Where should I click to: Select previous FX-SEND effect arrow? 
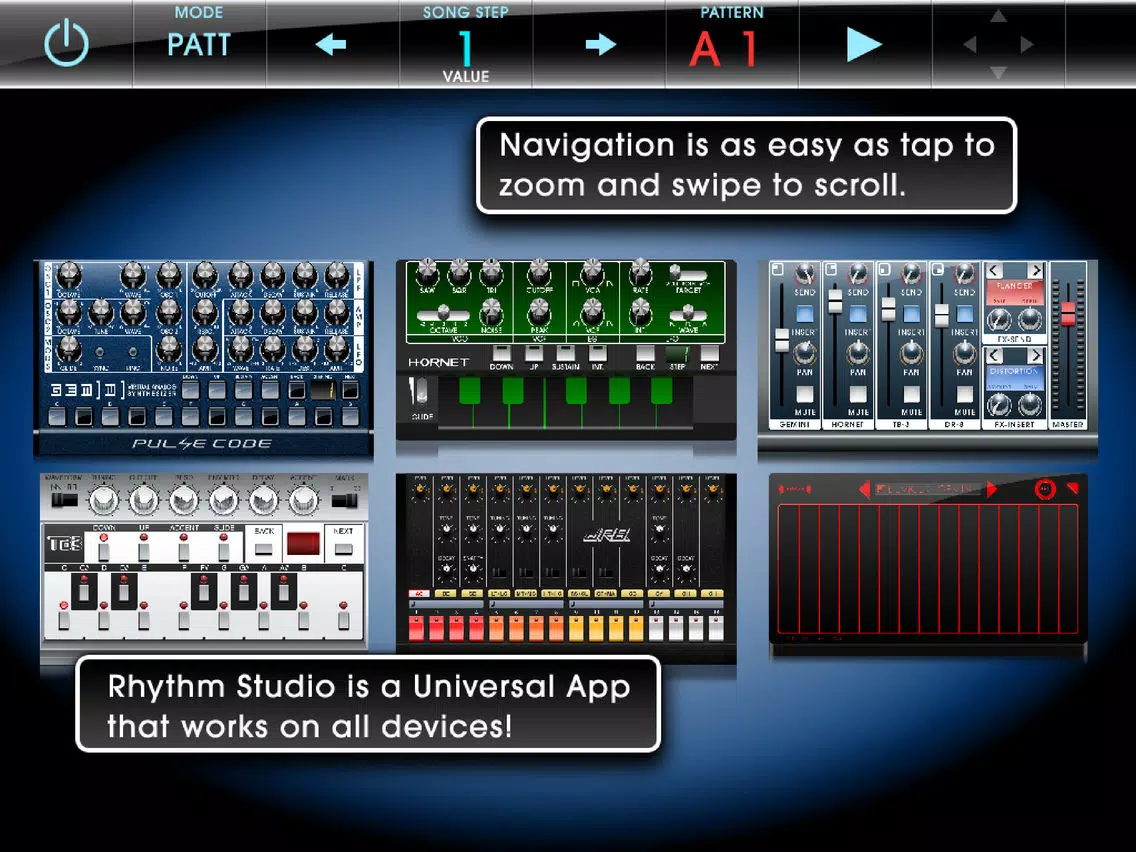click(x=994, y=271)
